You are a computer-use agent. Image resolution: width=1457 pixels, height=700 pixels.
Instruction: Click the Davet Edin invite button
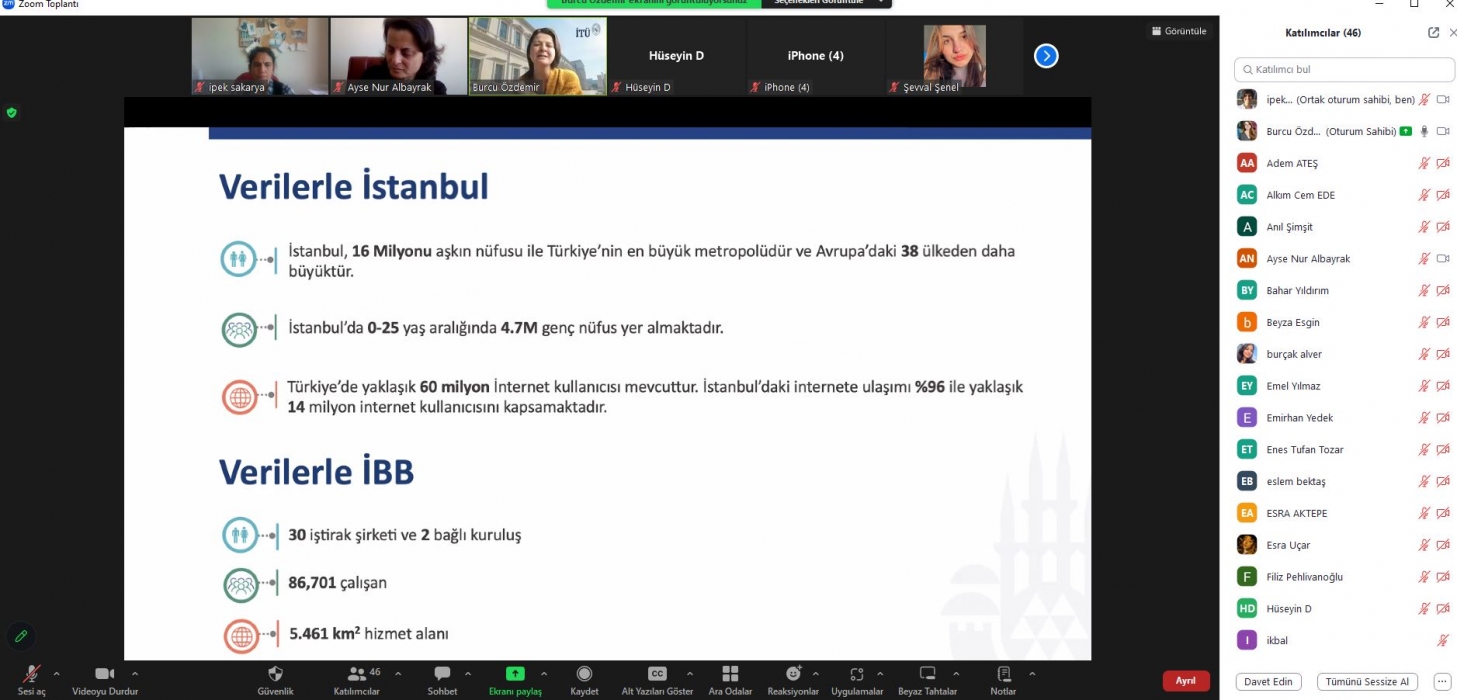(x=1268, y=682)
